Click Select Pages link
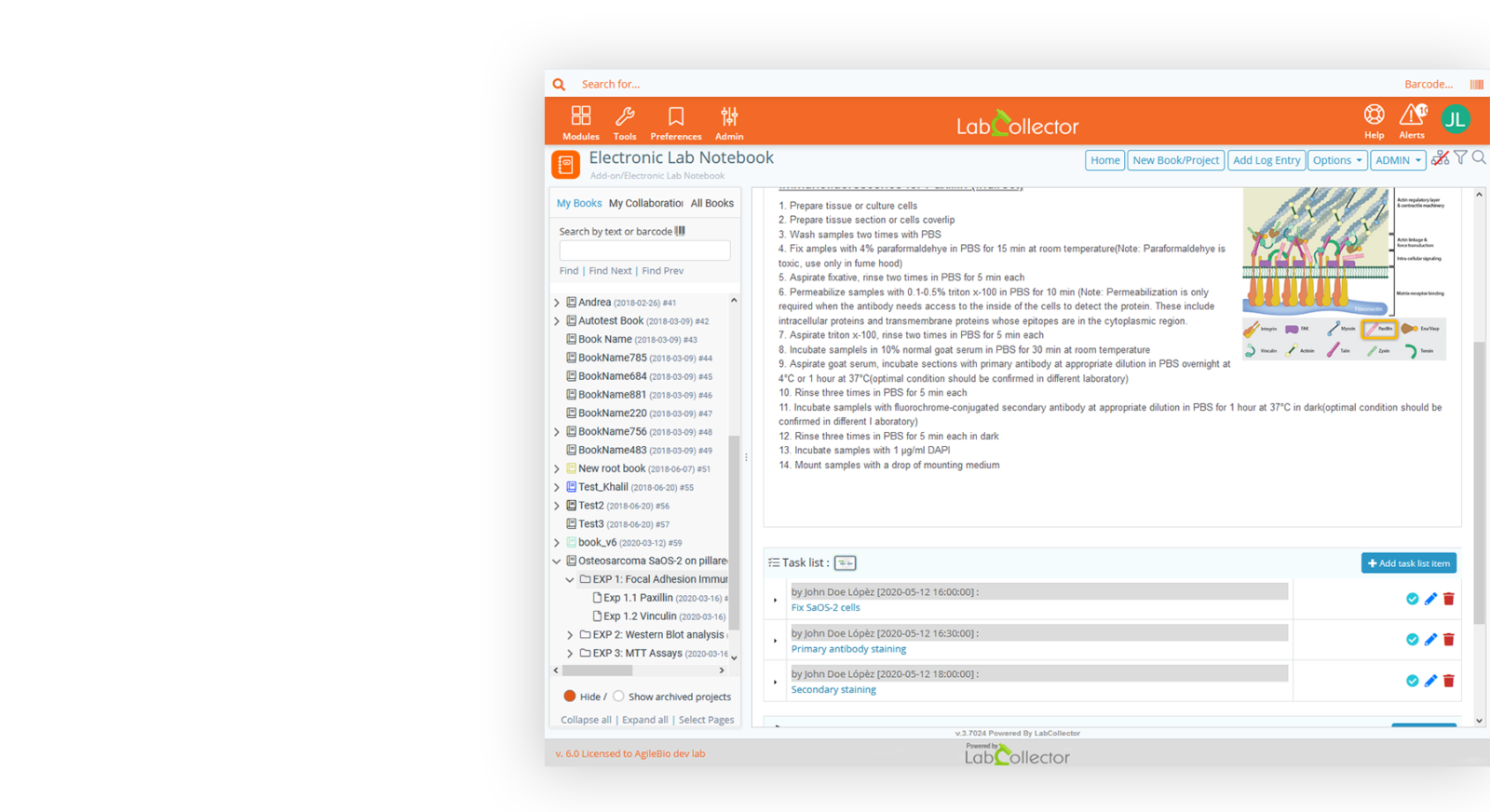 point(706,720)
